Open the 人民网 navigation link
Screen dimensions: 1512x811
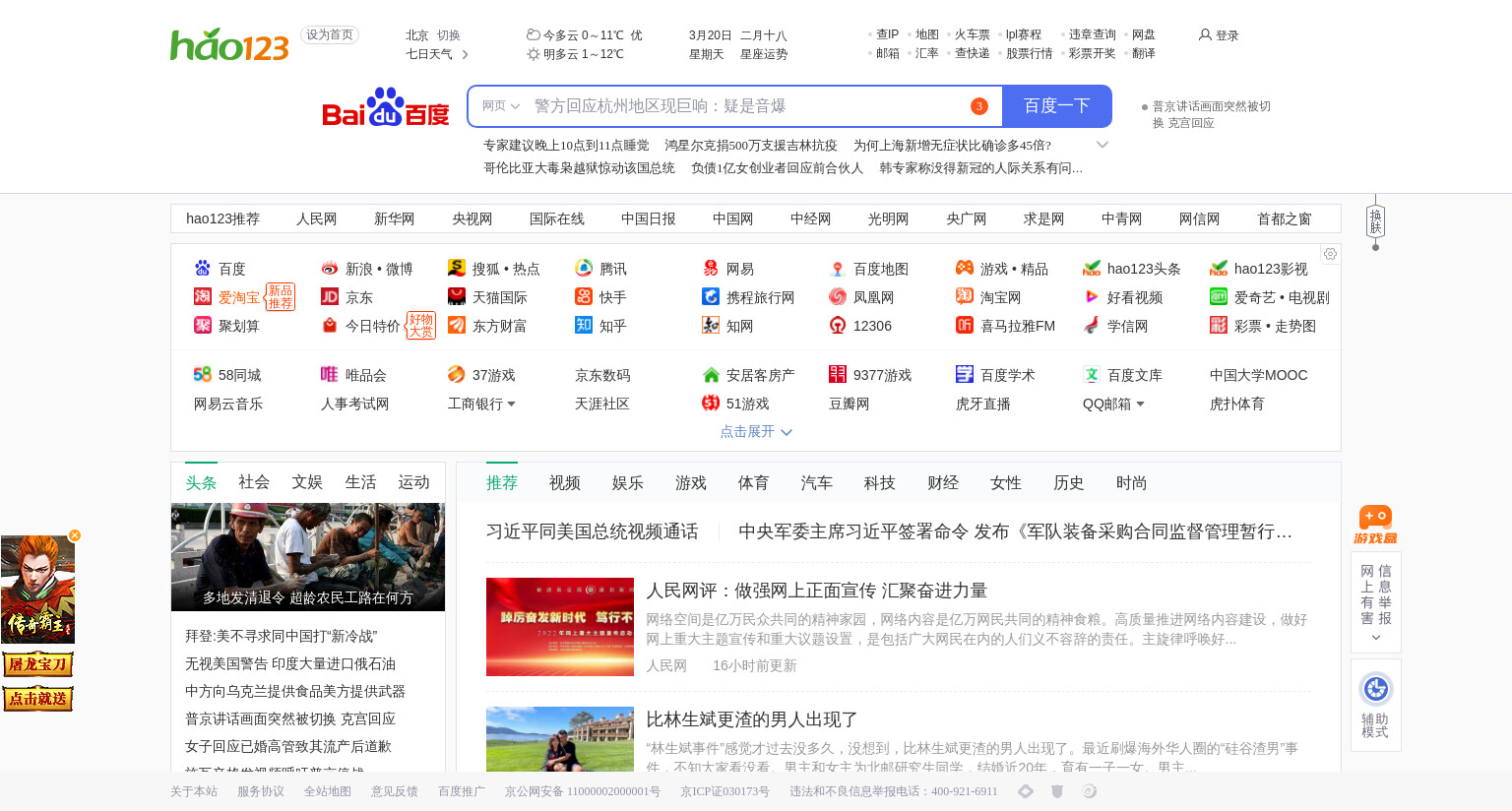[317, 218]
